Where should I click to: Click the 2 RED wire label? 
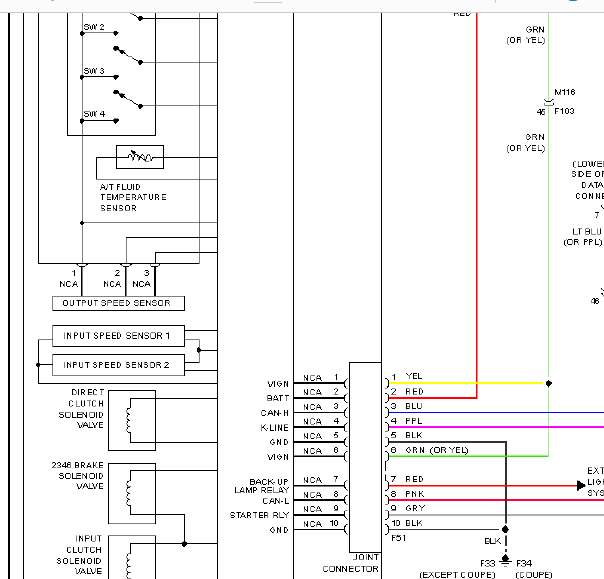[x=407, y=392]
